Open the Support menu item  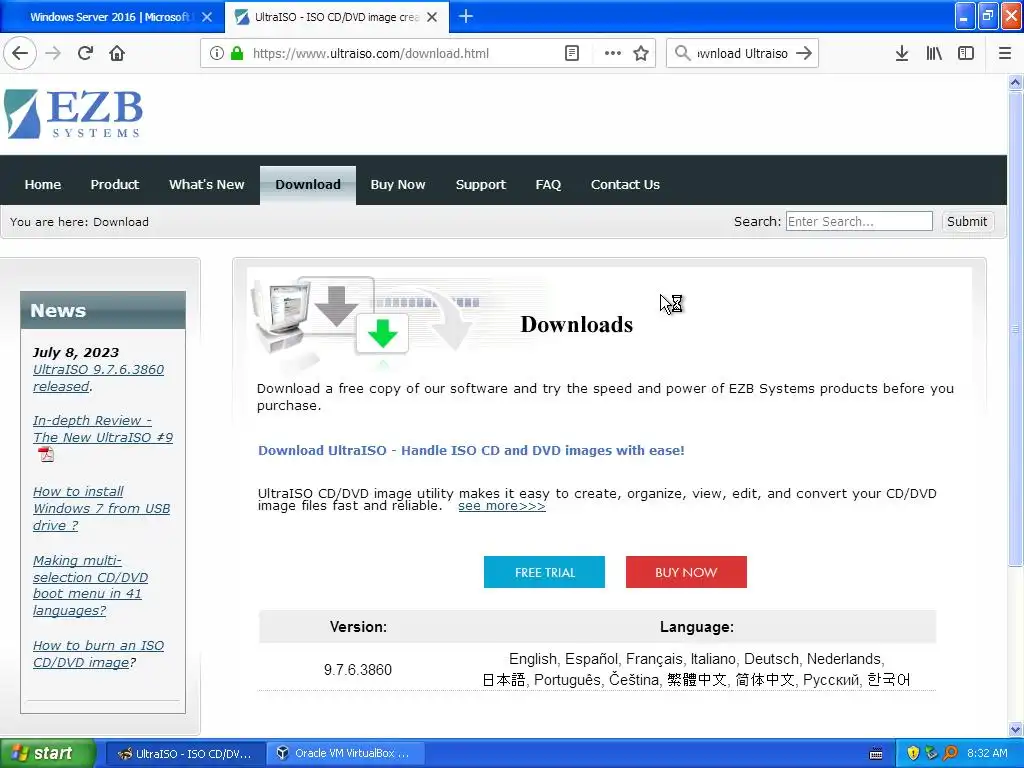coord(481,184)
